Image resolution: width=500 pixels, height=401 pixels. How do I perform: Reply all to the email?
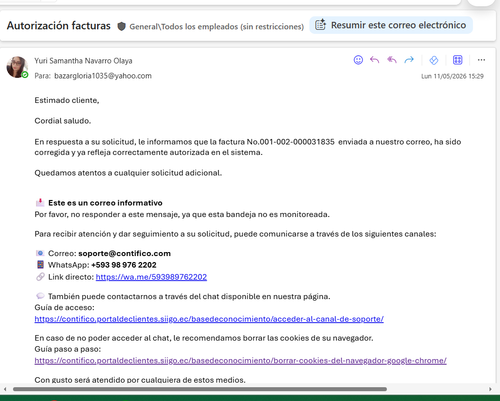392,60
